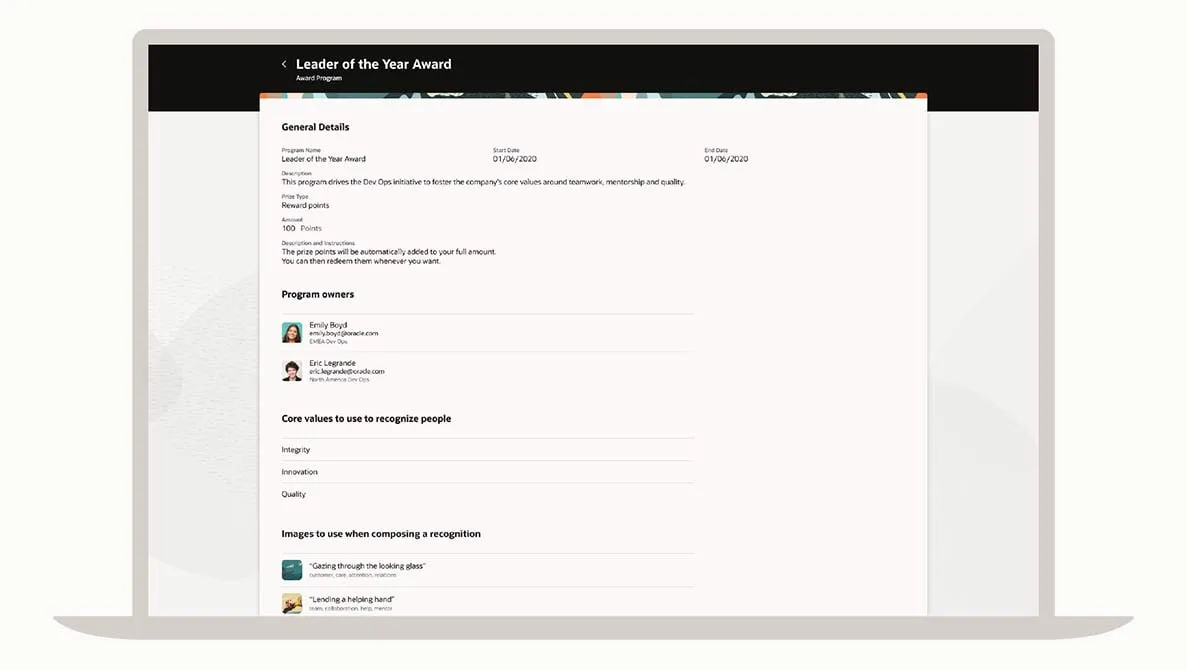Click the Reward points prize type
Viewport: 1187px width, 670px height.
tap(305, 205)
